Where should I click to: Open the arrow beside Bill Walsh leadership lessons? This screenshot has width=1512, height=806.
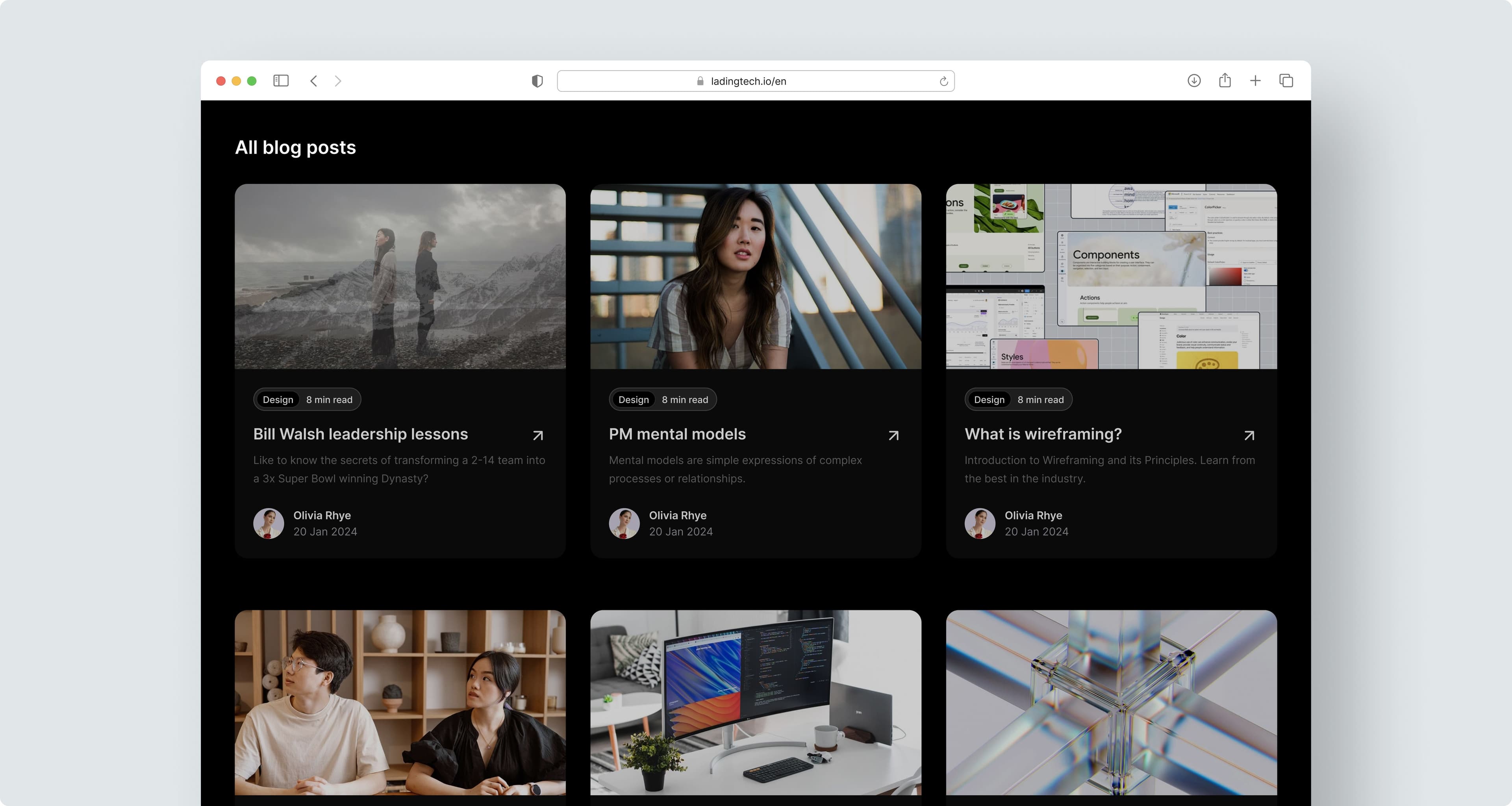click(x=537, y=435)
